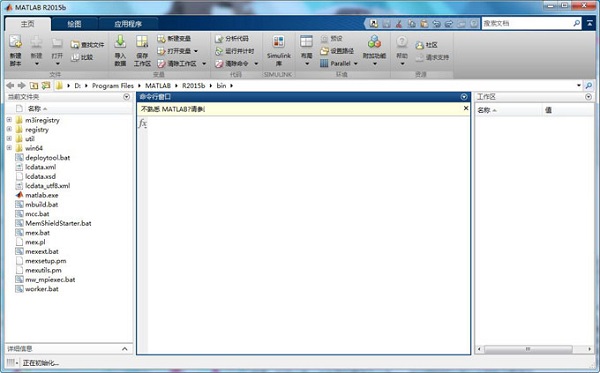
Task: Open the Simulink Library icon
Action: point(279,42)
